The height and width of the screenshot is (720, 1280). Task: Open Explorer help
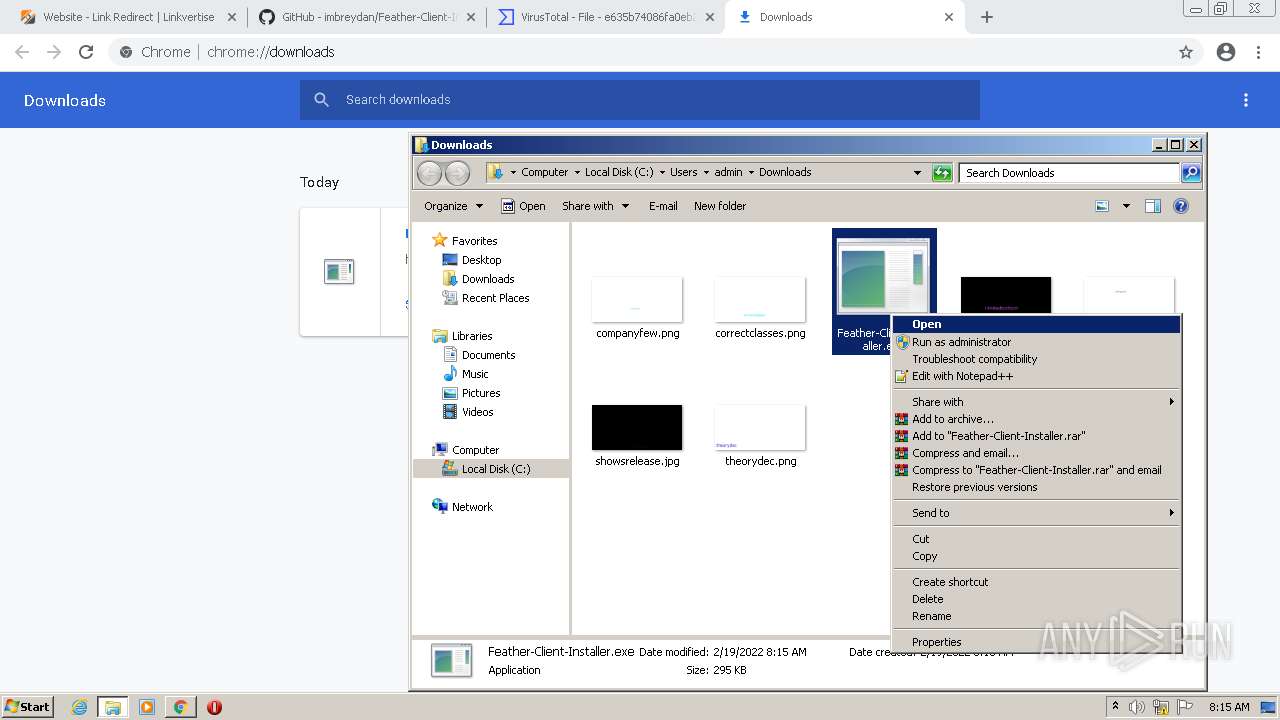click(x=1181, y=206)
